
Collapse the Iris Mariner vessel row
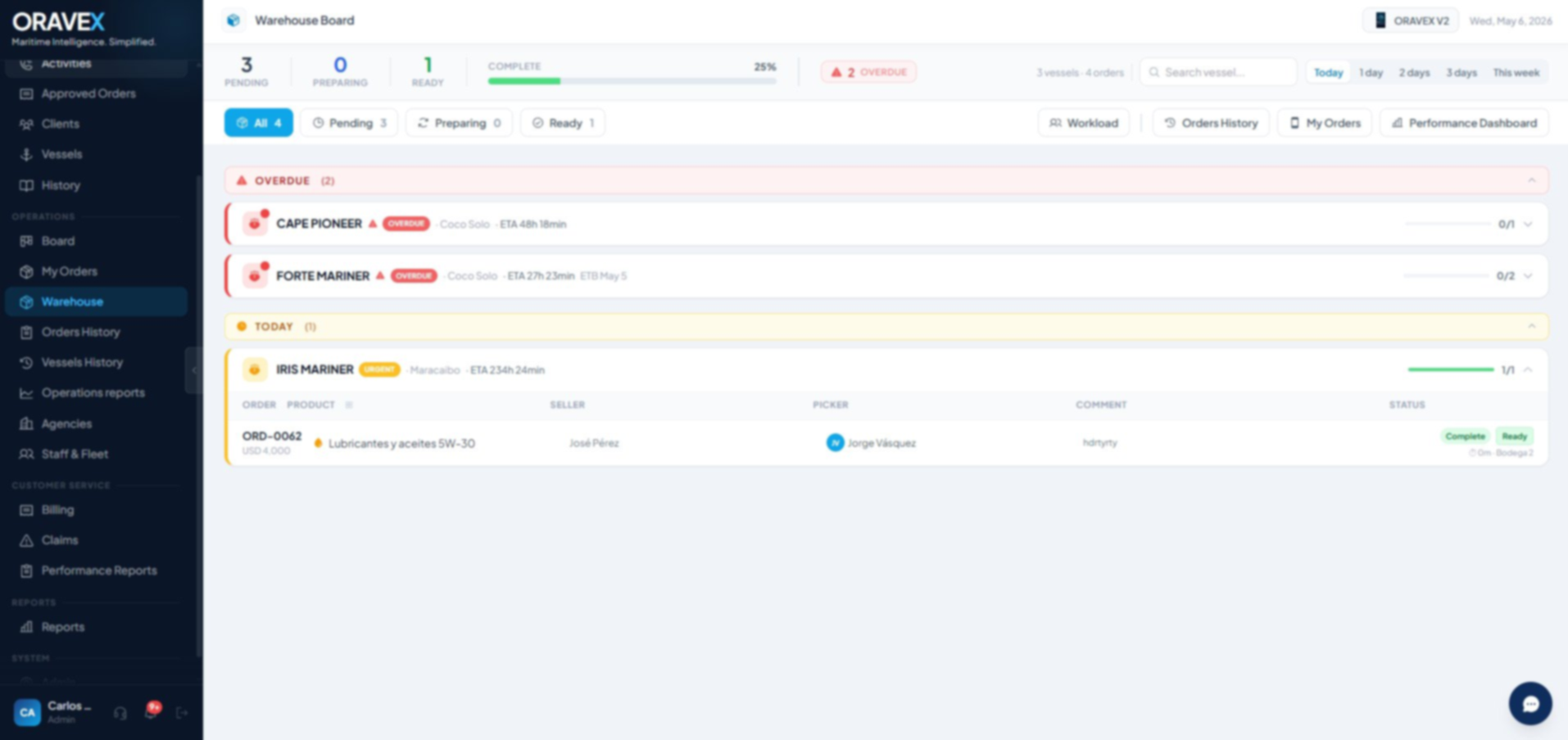pos(1528,370)
